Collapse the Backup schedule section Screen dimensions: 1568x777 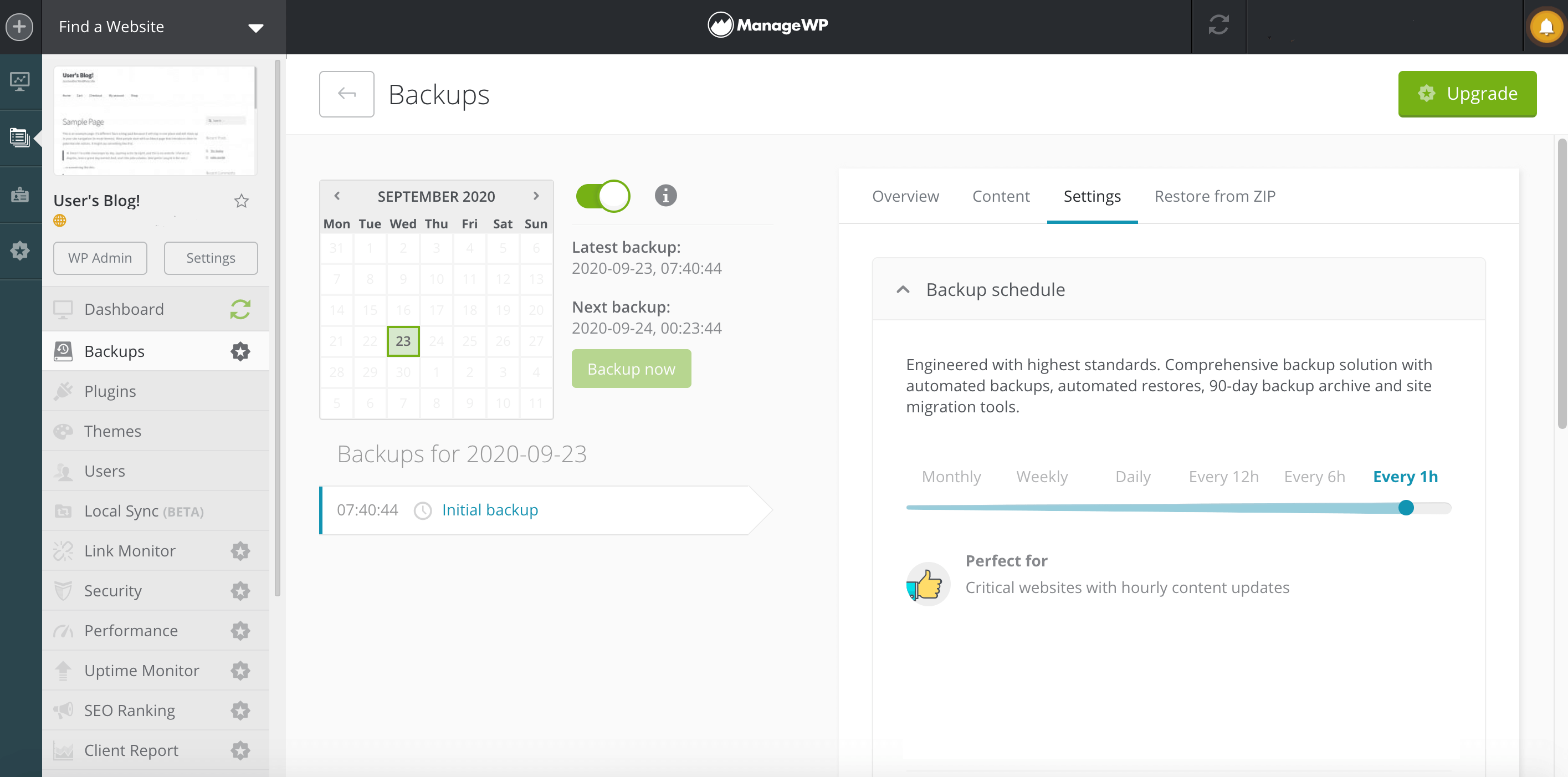click(x=903, y=289)
